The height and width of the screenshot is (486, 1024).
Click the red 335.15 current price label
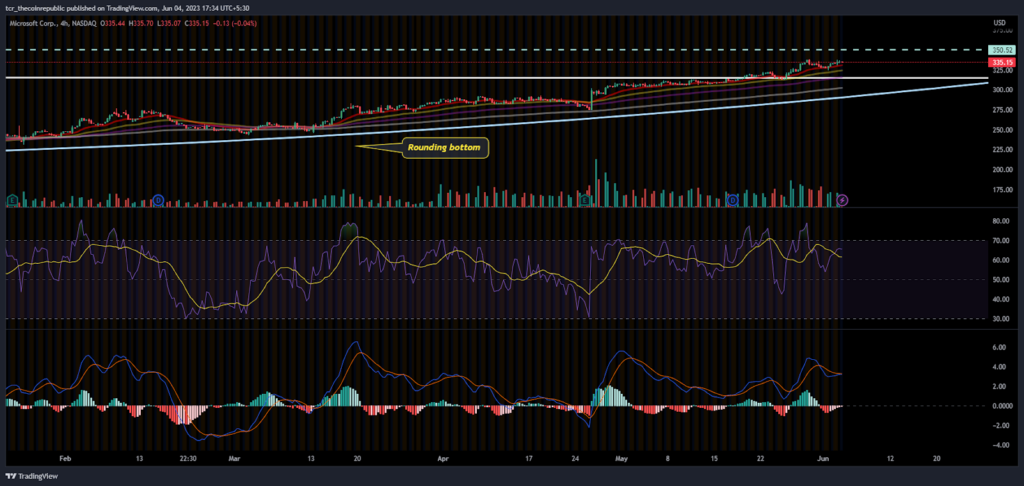pos(1000,62)
